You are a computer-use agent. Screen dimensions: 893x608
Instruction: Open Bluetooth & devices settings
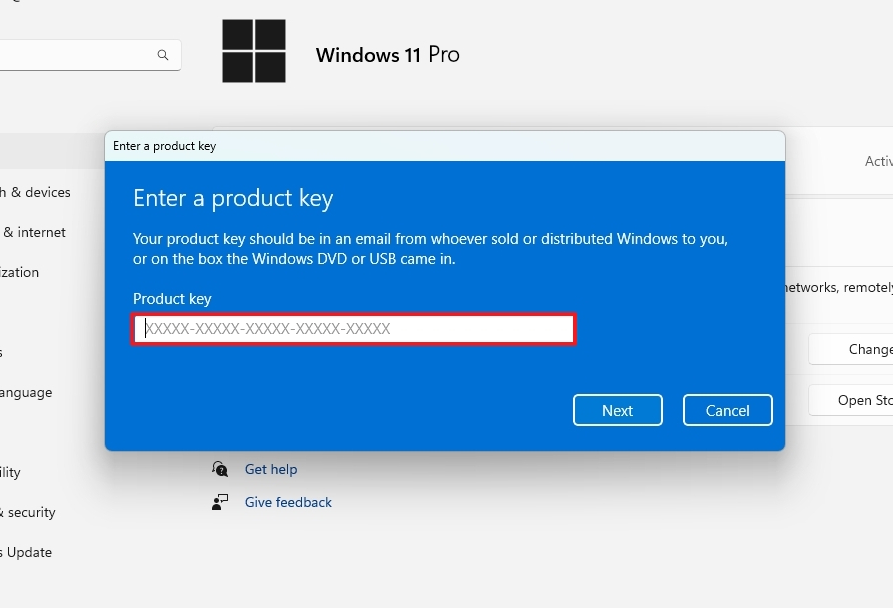pyautogui.click(x=35, y=192)
